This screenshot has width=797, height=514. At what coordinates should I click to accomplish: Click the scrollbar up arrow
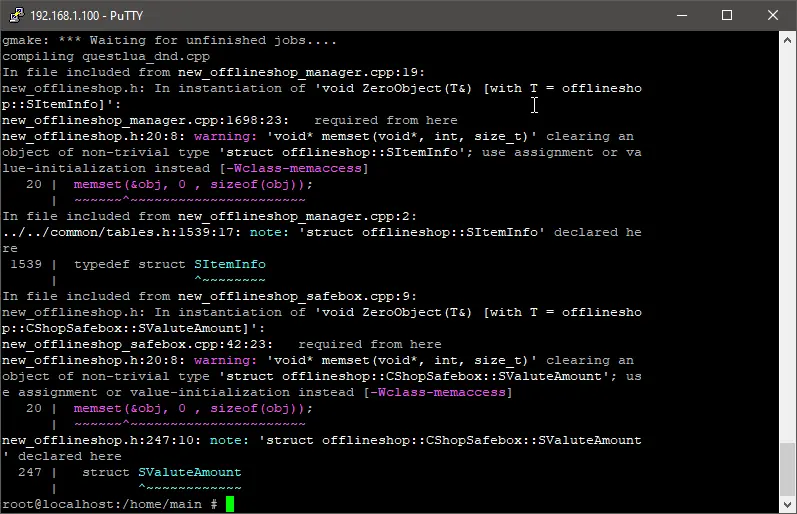[787, 41]
